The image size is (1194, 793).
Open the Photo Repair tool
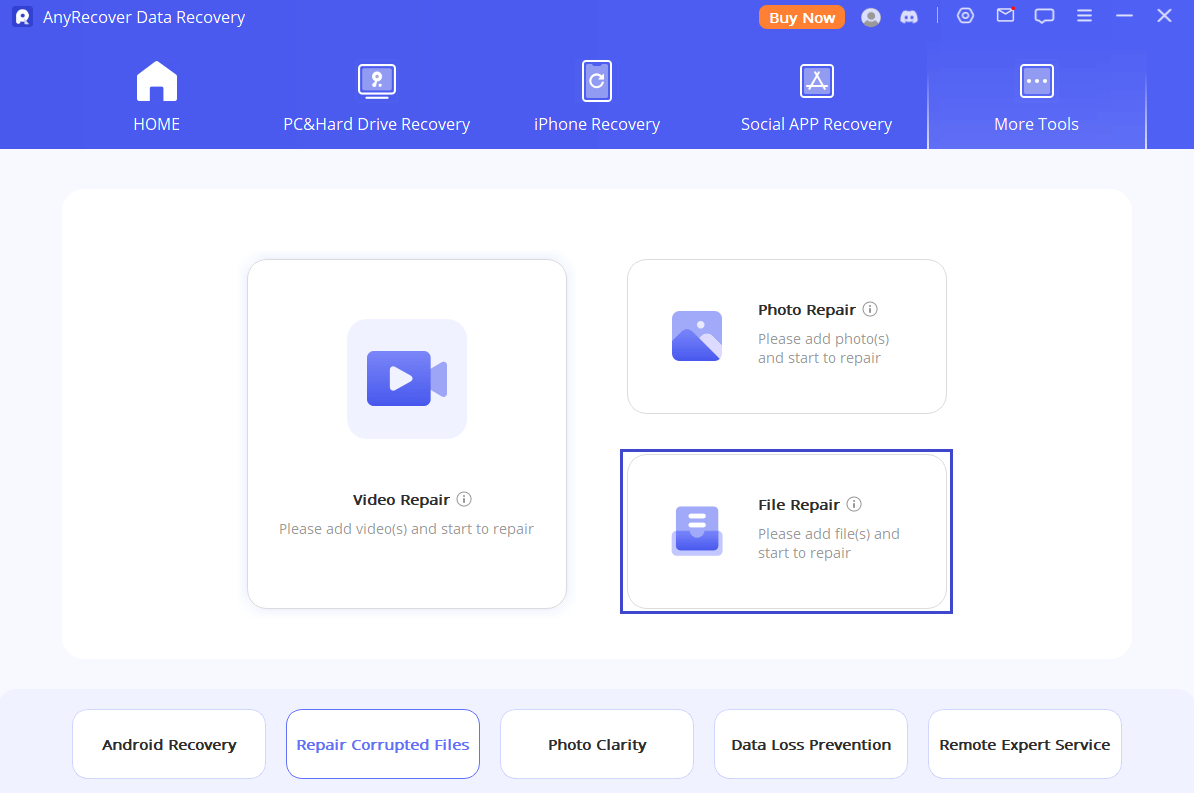point(786,336)
